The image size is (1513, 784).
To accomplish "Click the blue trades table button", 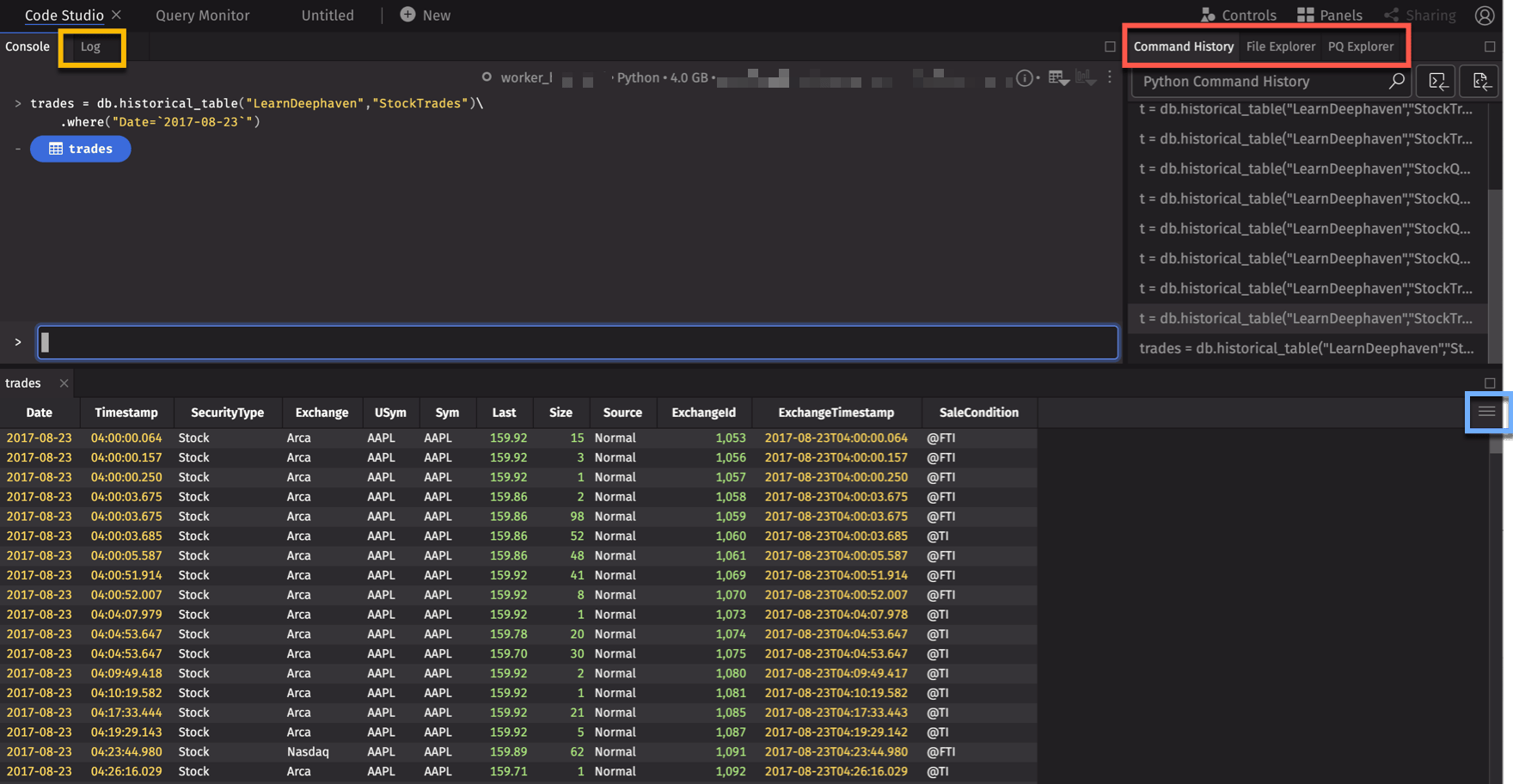I will pos(81,149).
